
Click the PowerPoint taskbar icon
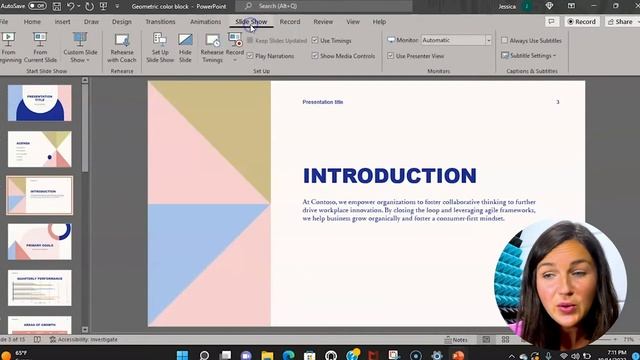click(458, 355)
